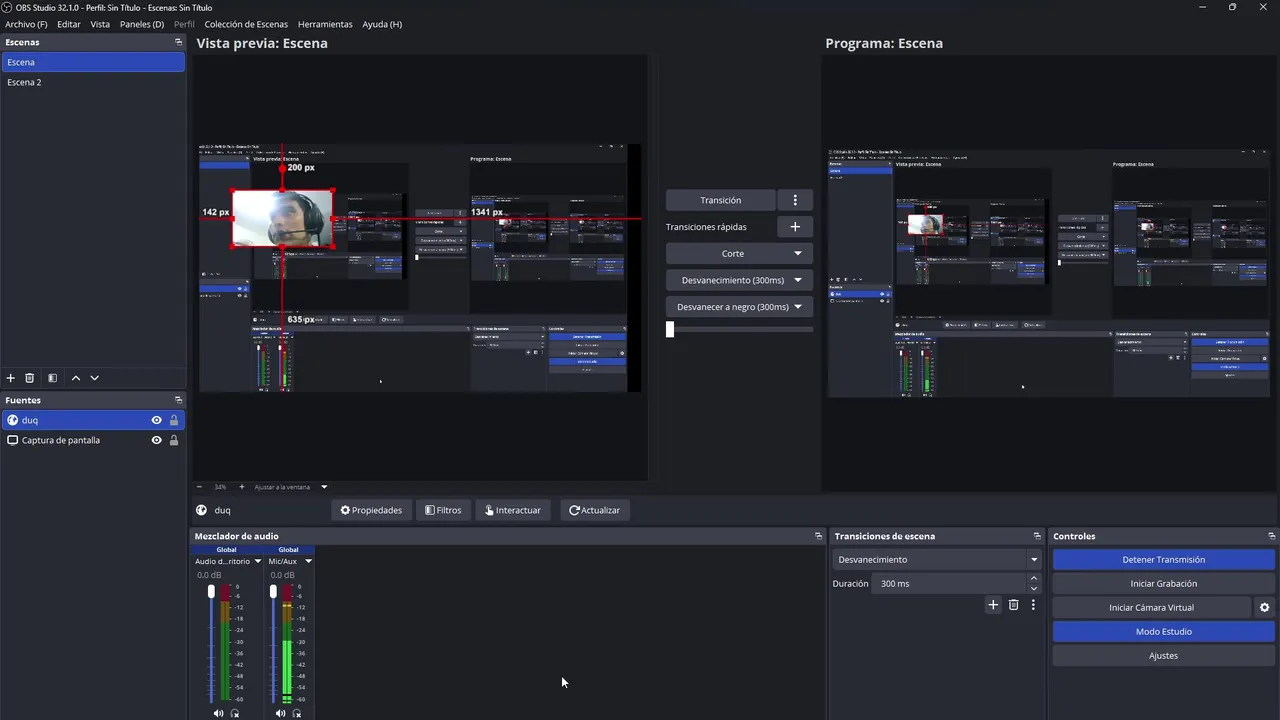Toggle monitoring headphone icon for Audio del escritorio
The height and width of the screenshot is (720, 1280).
click(x=235, y=713)
